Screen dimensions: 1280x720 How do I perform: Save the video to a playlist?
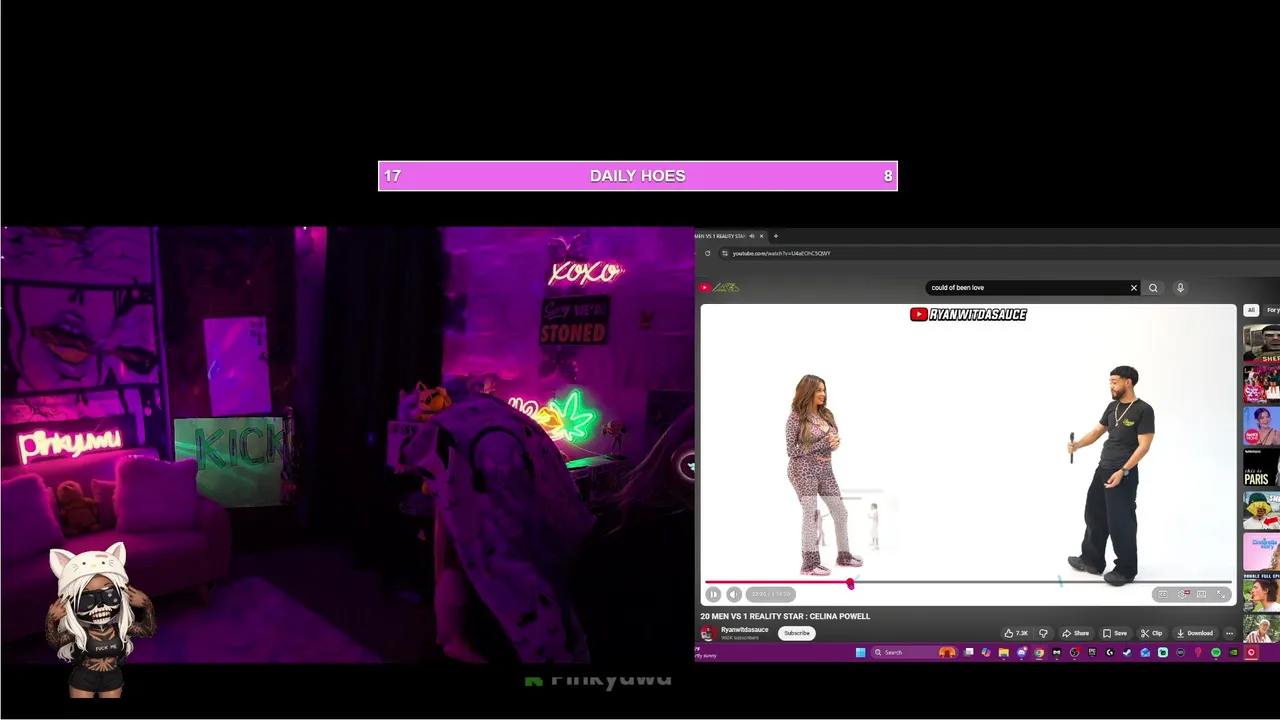tap(1114, 633)
